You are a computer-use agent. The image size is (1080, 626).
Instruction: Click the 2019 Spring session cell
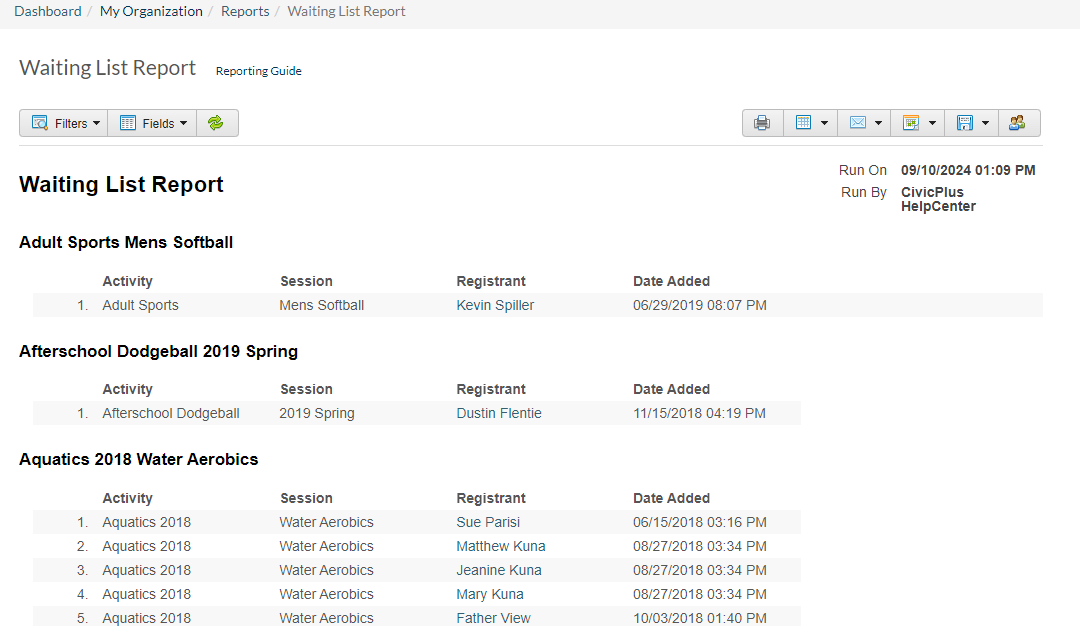317,413
